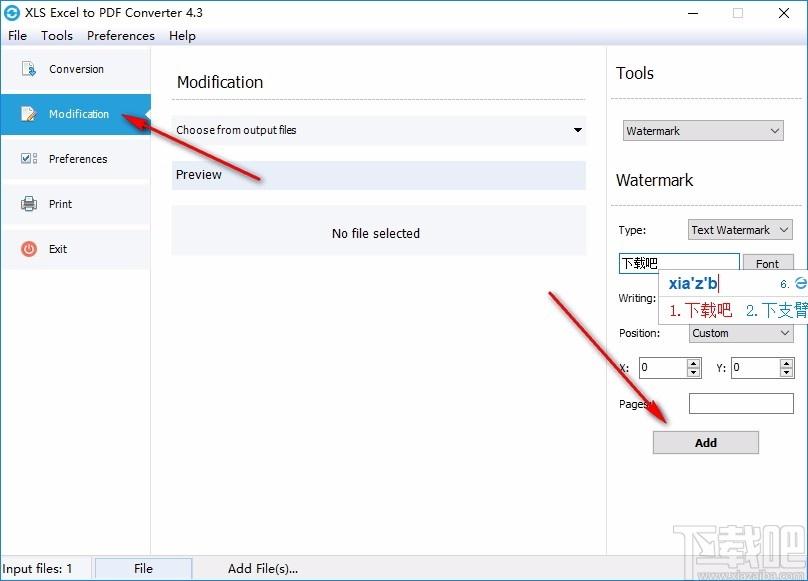Click Add File(s)... at the bottom

[263, 568]
